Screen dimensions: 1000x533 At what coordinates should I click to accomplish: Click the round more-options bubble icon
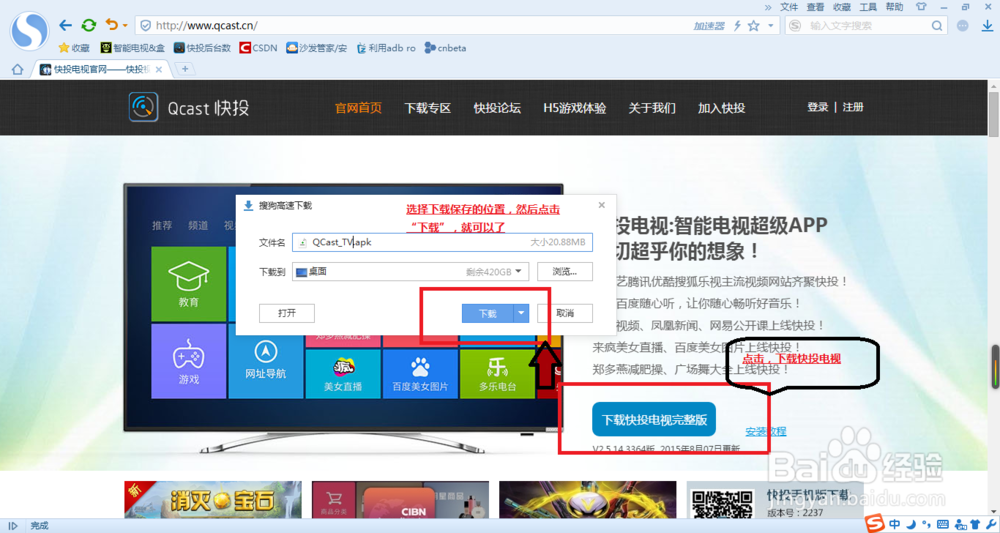[x=962, y=26]
